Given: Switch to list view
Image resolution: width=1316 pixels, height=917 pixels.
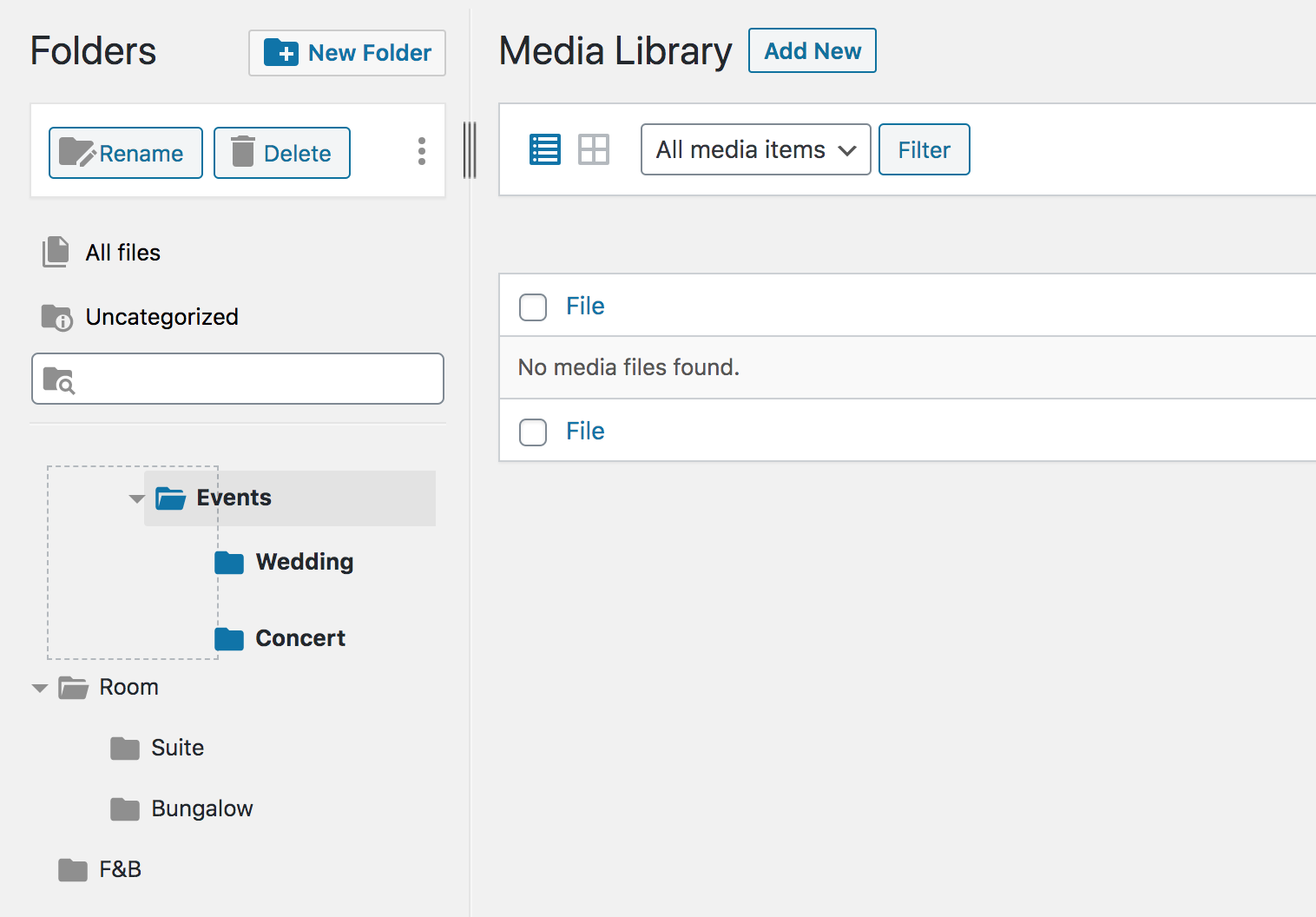Looking at the screenshot, I should coord(545,149).
